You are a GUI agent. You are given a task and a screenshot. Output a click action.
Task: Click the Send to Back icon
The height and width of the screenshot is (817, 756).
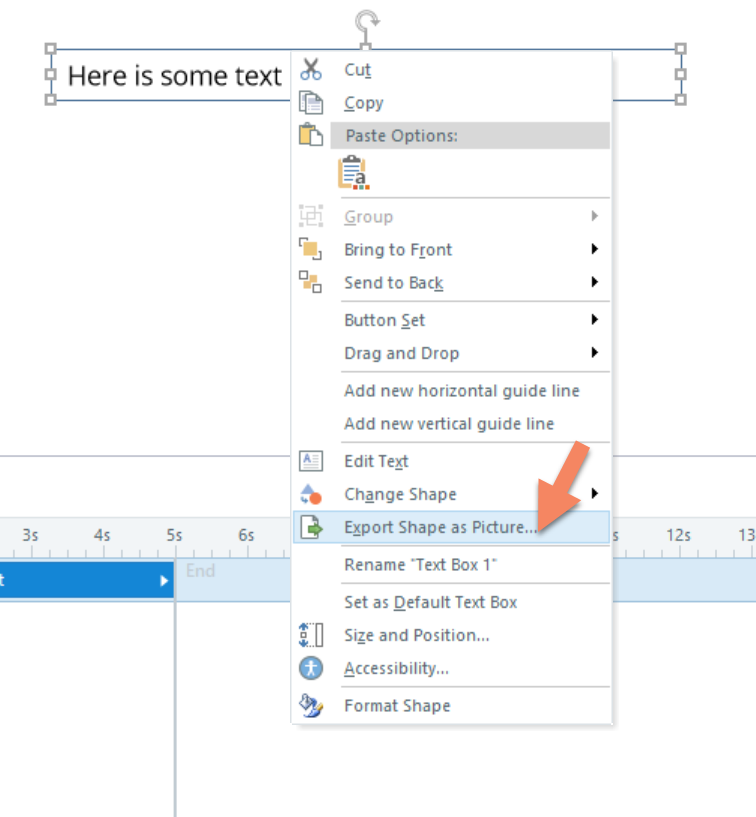[311, 283]
